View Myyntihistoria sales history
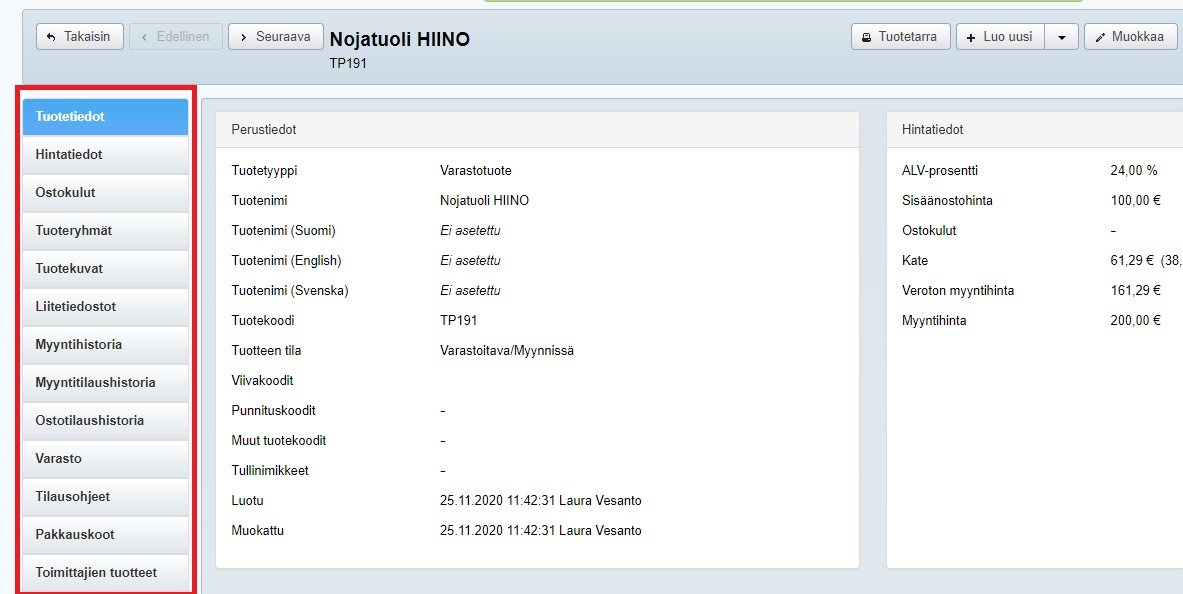The width and height of the screenshot is (1183, 594). coord(106,345)
